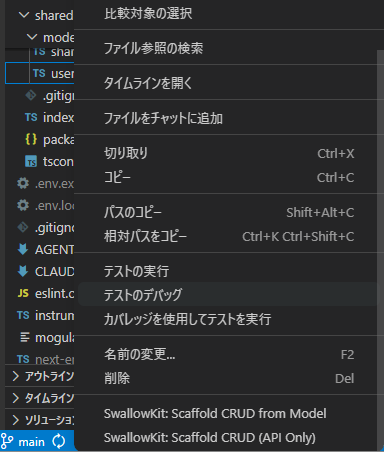Image resolution: width=384 pixels, height=452 pixels.
Task: Click the git icon beside root .gitign file
Action: [23, 227]
